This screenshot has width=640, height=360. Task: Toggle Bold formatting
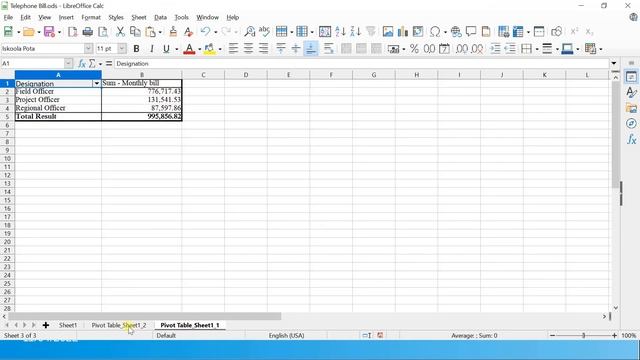click(x=136, y=49)
